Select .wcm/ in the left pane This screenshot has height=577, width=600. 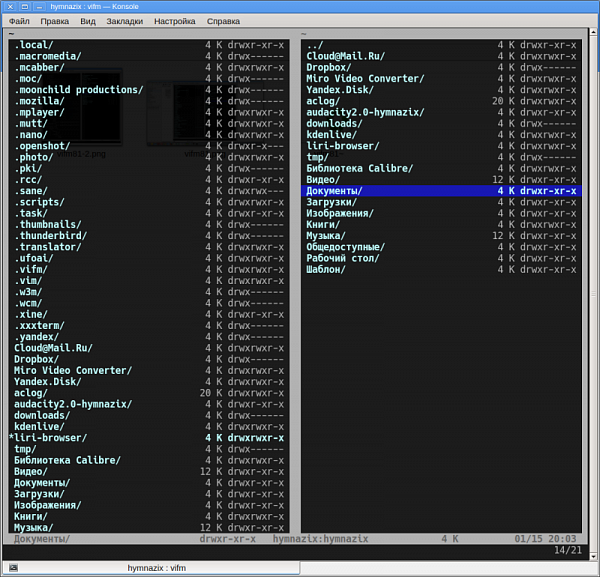click(149, 303)
